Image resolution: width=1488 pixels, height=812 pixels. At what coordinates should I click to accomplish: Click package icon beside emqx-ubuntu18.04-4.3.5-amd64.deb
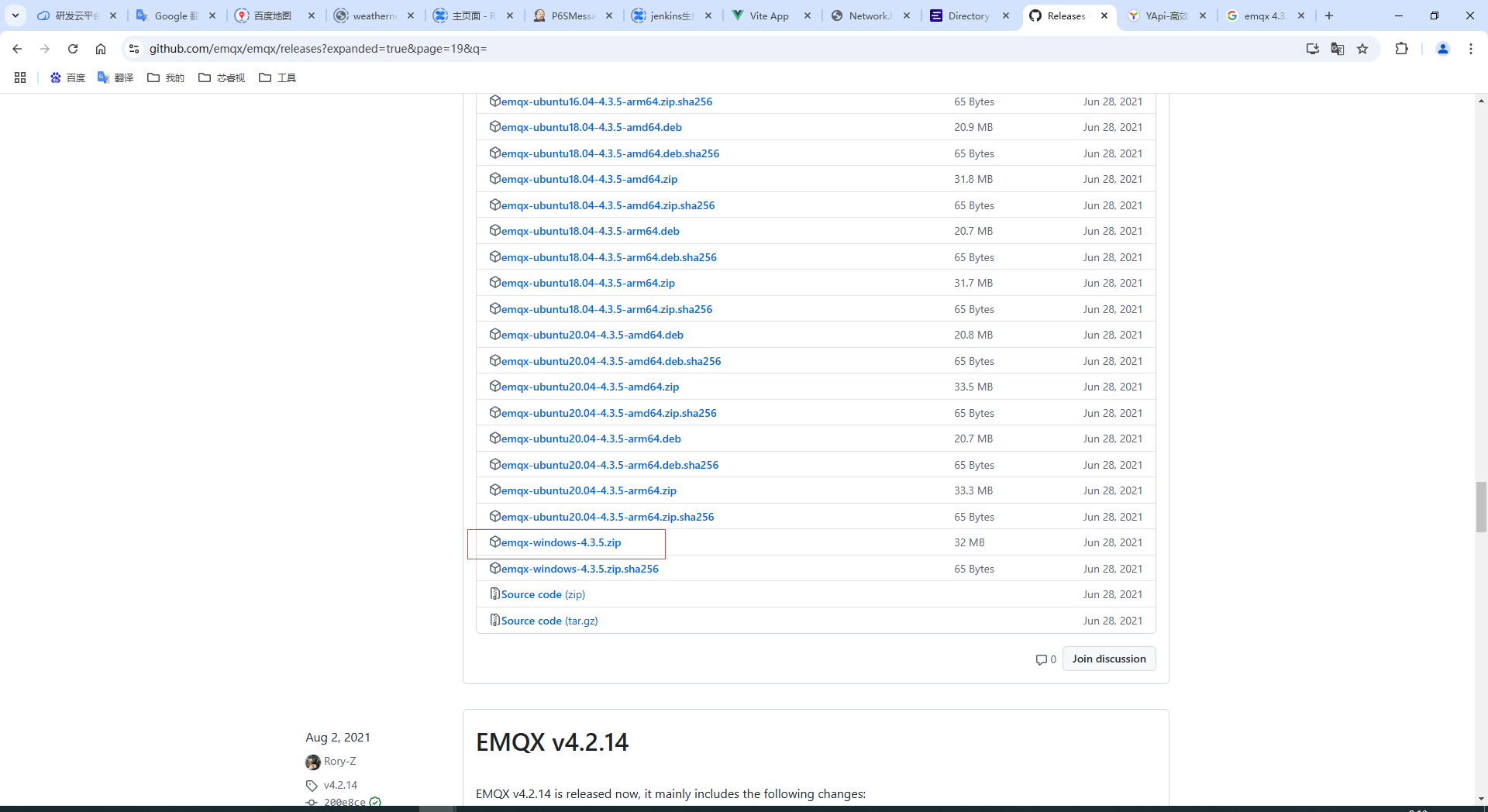pyautogui.click(x=494, y=126)
